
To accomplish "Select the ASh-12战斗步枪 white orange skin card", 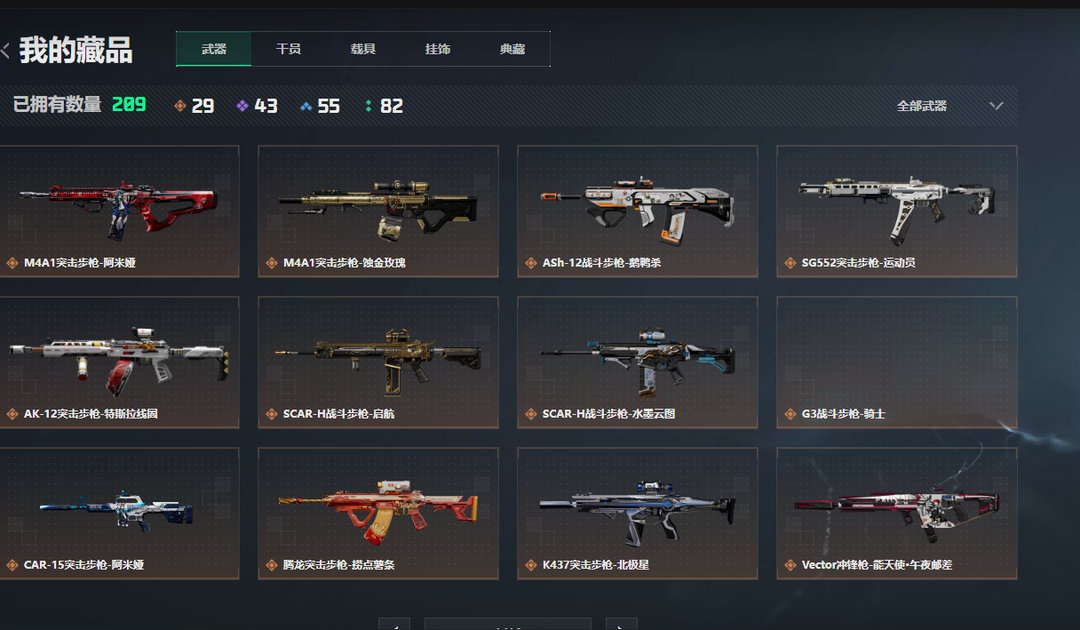I will pyautogui.click(x=638, y=211).
